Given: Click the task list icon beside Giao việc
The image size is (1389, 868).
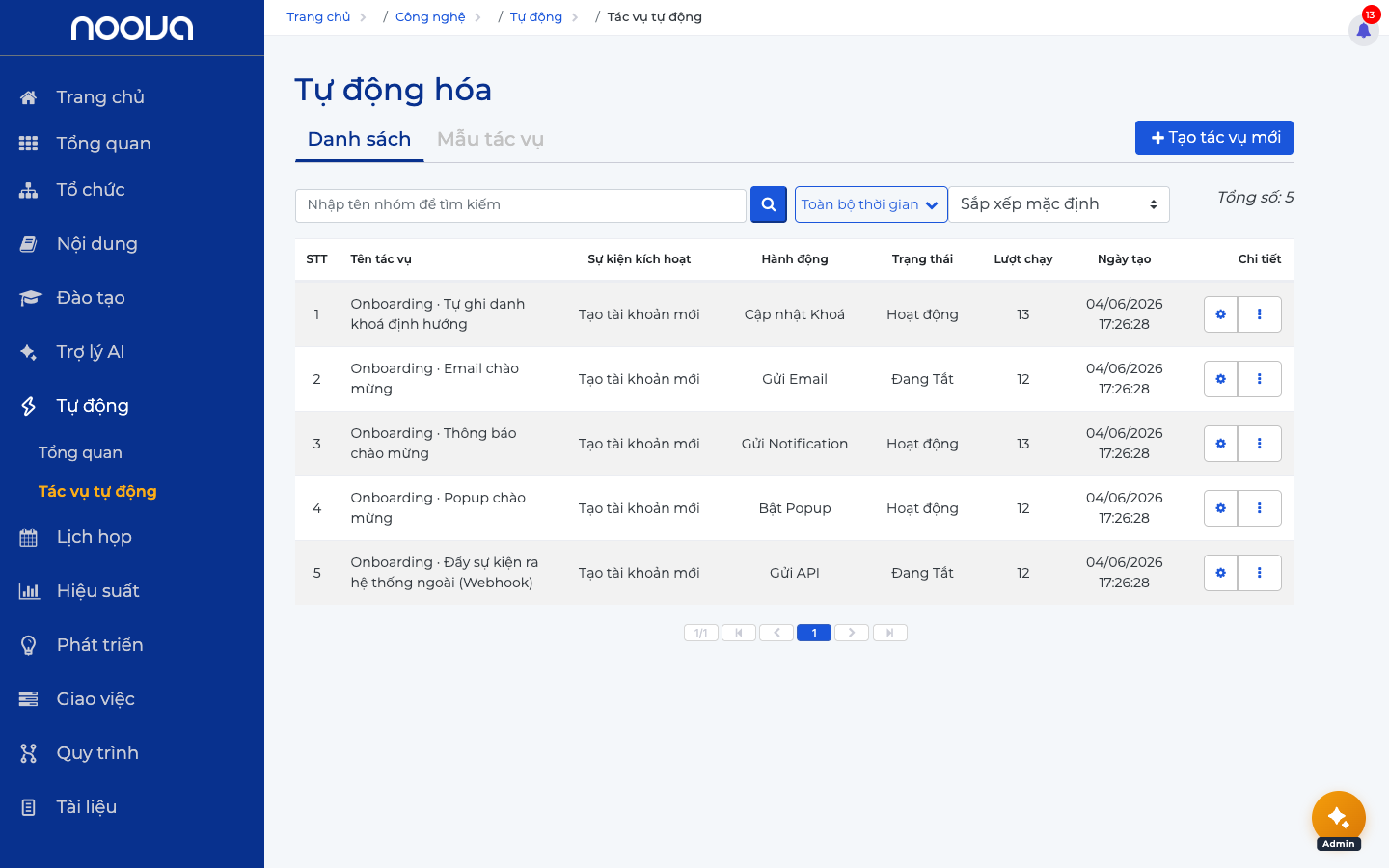Looking at the screenshot, I should 29,699.
